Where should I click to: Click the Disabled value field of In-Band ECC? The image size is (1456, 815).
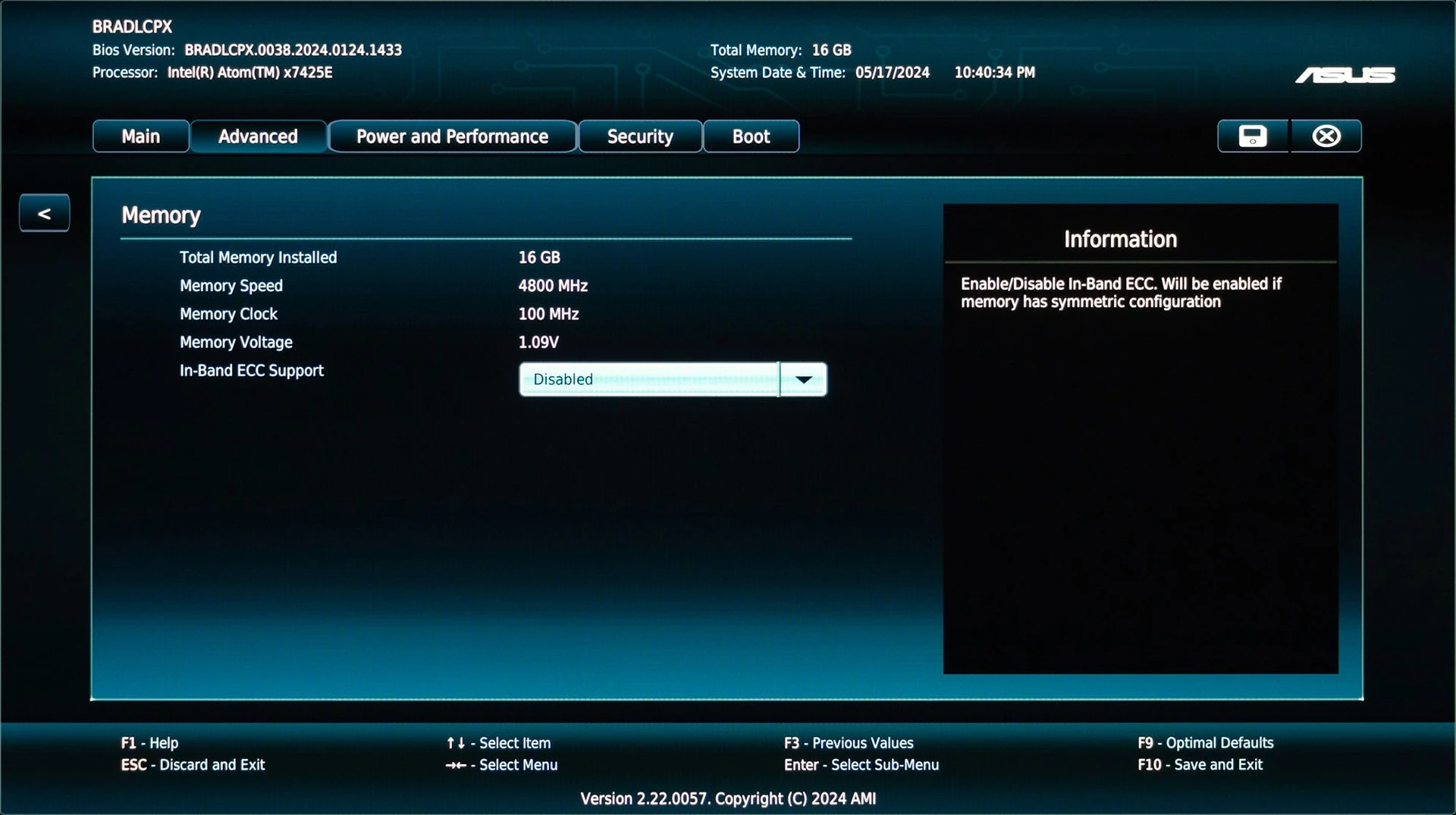point(649,379)
